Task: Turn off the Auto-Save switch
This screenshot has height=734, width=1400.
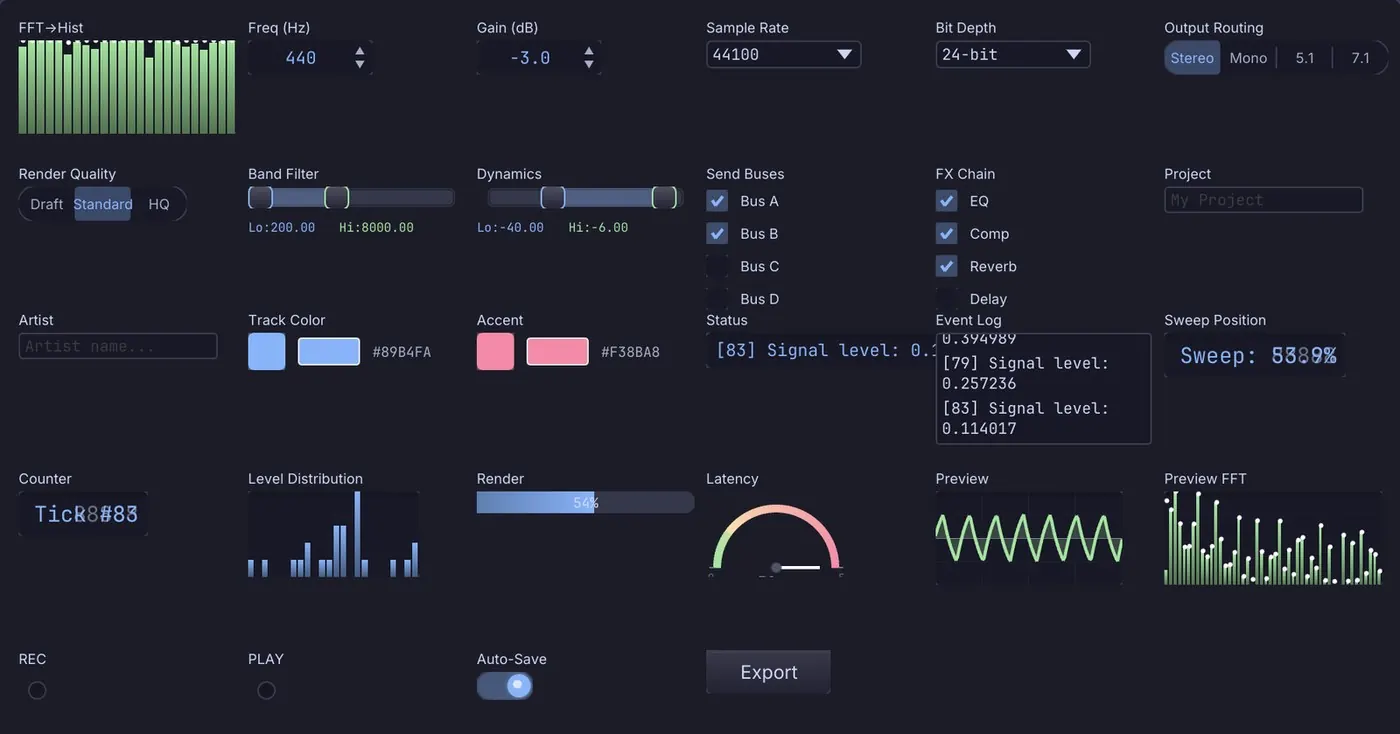Action: 505,685
